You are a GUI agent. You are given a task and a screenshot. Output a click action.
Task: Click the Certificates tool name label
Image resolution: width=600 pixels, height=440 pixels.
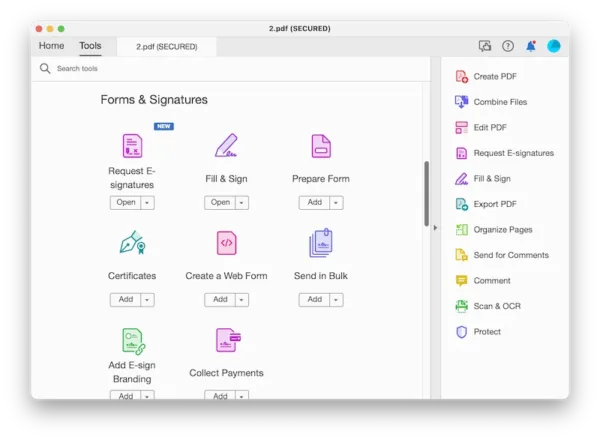132,276
